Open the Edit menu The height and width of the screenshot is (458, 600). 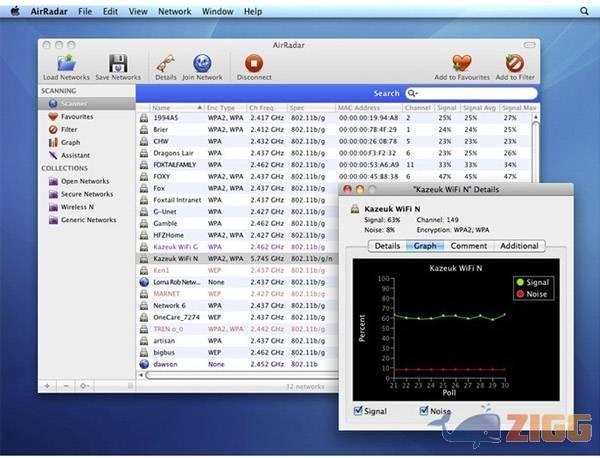coord(110,11)
